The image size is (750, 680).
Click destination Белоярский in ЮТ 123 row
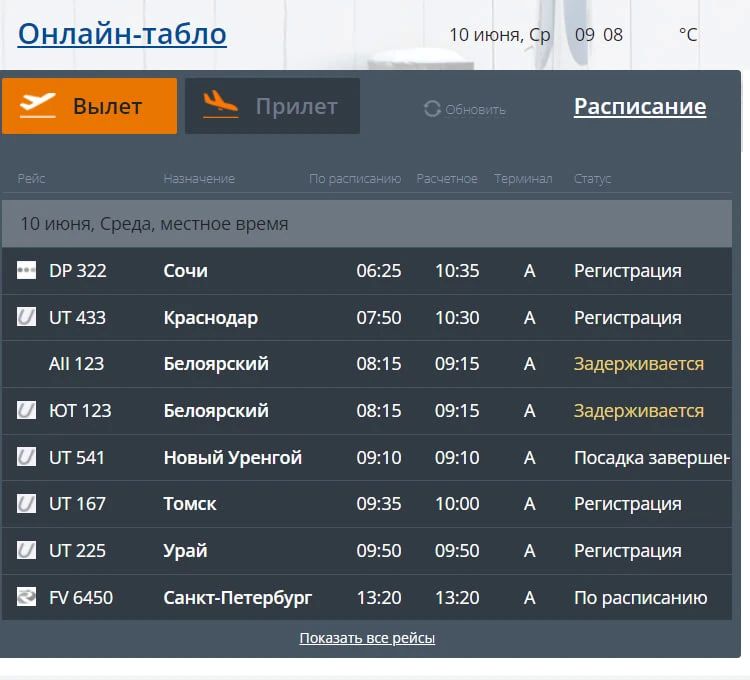pyautogui.click(x=216, y=411)
